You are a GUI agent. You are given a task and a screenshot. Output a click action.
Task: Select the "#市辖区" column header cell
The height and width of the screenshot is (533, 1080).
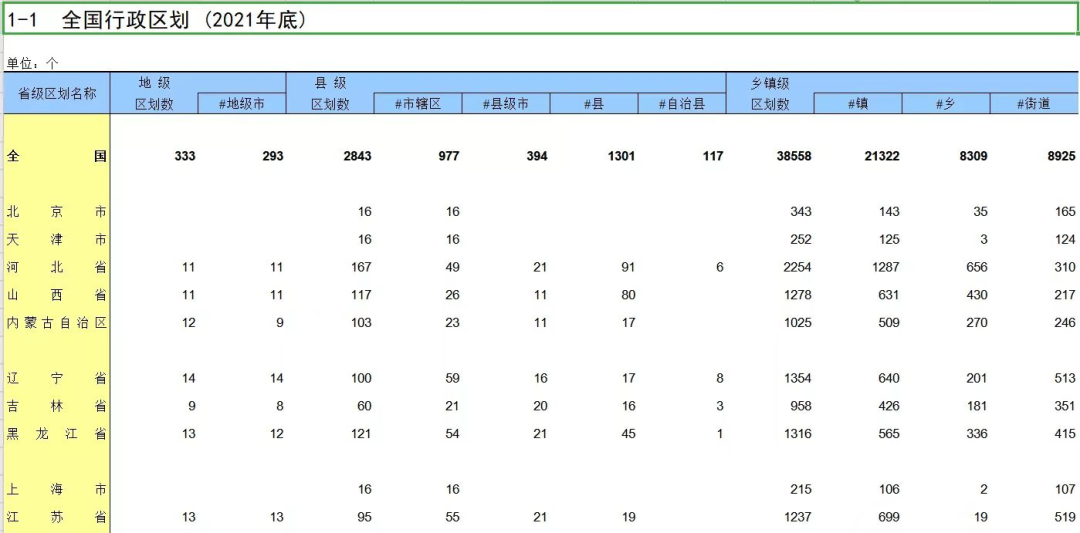point(417,104)
